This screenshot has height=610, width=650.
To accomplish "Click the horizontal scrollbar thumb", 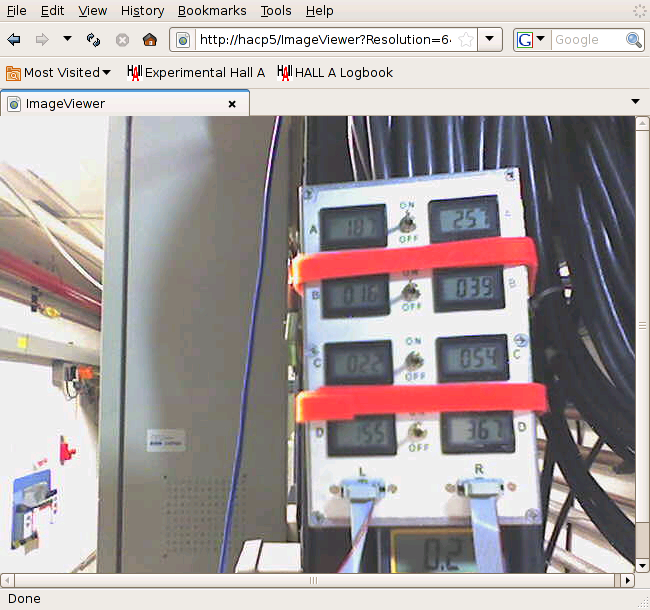I will pyautogui.click(x=314, y=580).
